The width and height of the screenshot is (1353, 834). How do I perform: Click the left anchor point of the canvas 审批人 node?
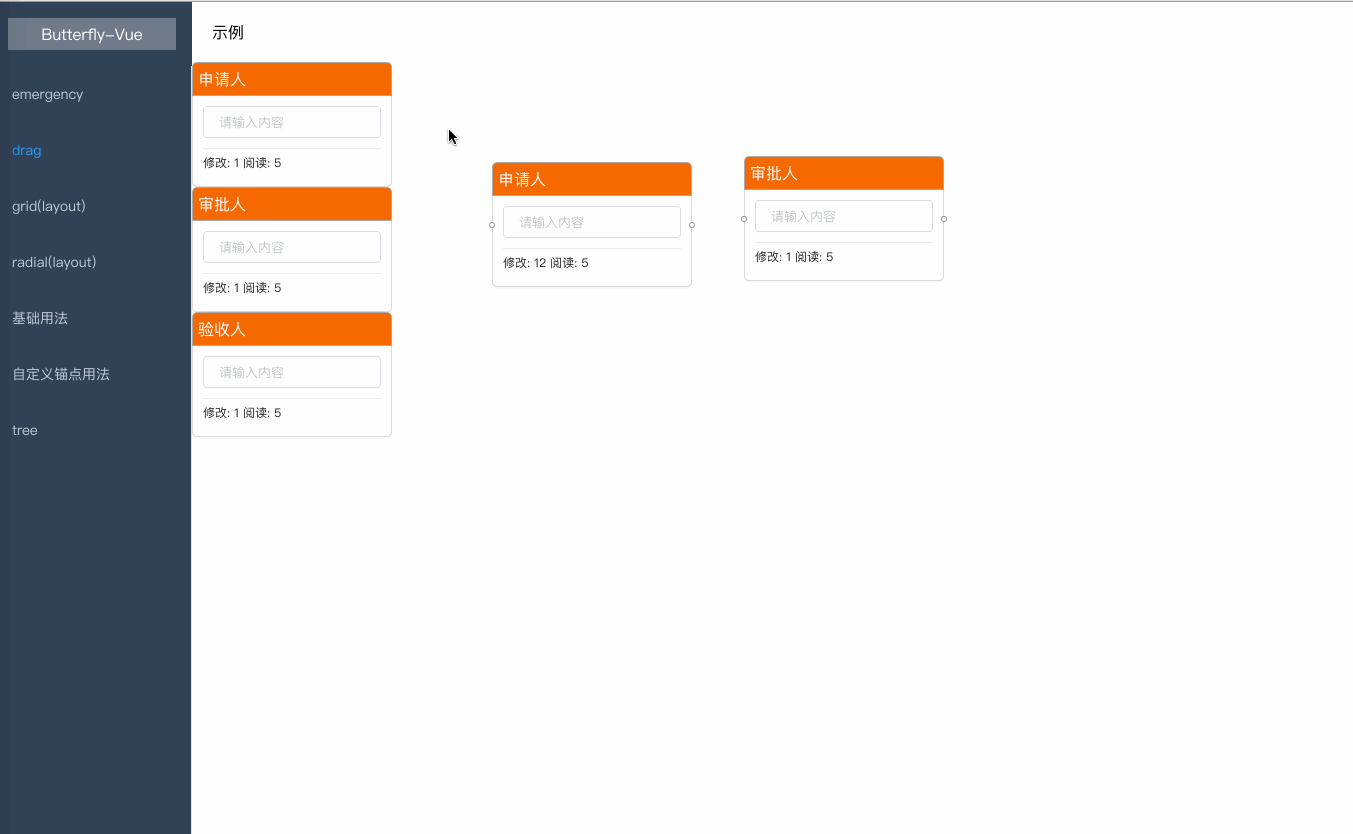(x=744, y=219)
